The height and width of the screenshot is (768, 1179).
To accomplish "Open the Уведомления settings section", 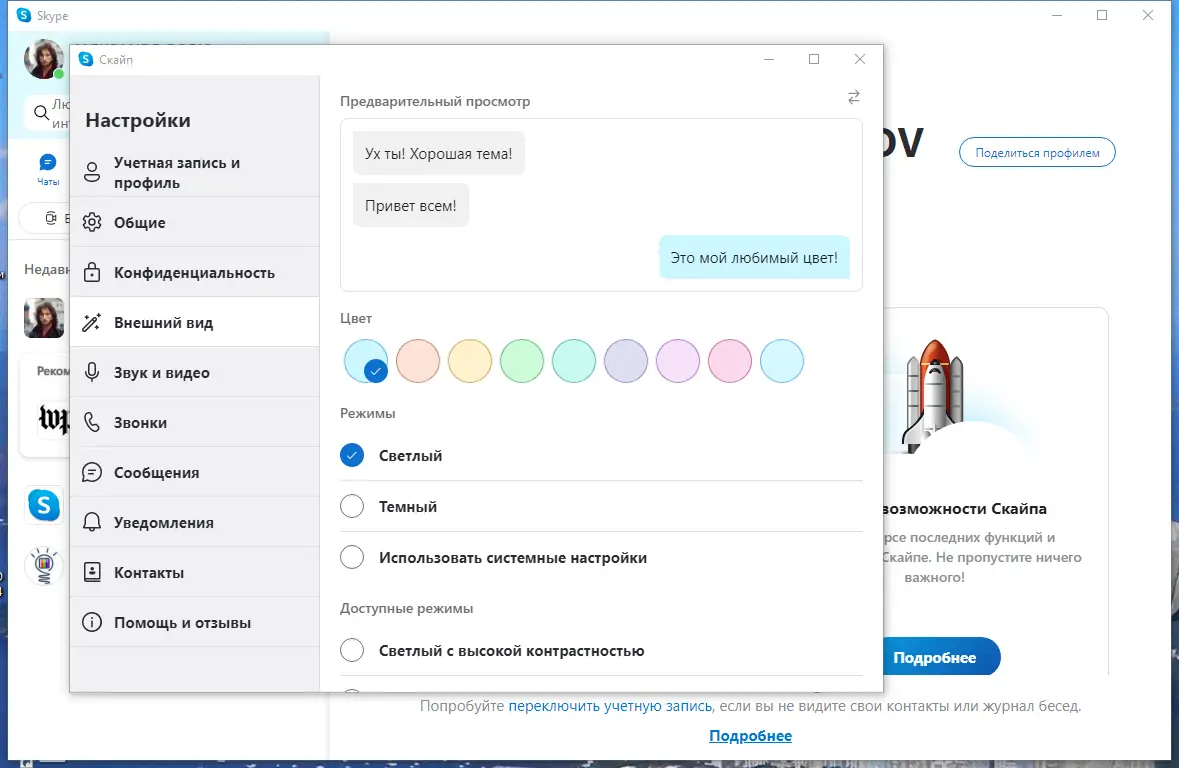I will pyautogui.click(x=195, y=522).
